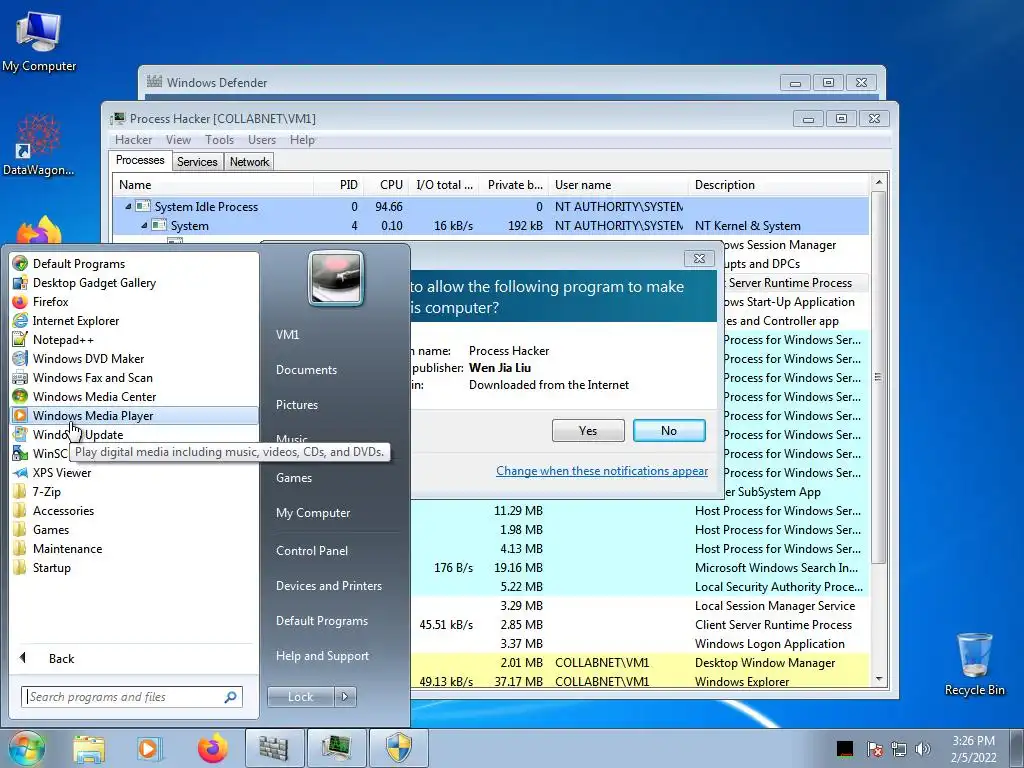
Task: Click the process list scroll-down arrow
Action: (879, 679)
